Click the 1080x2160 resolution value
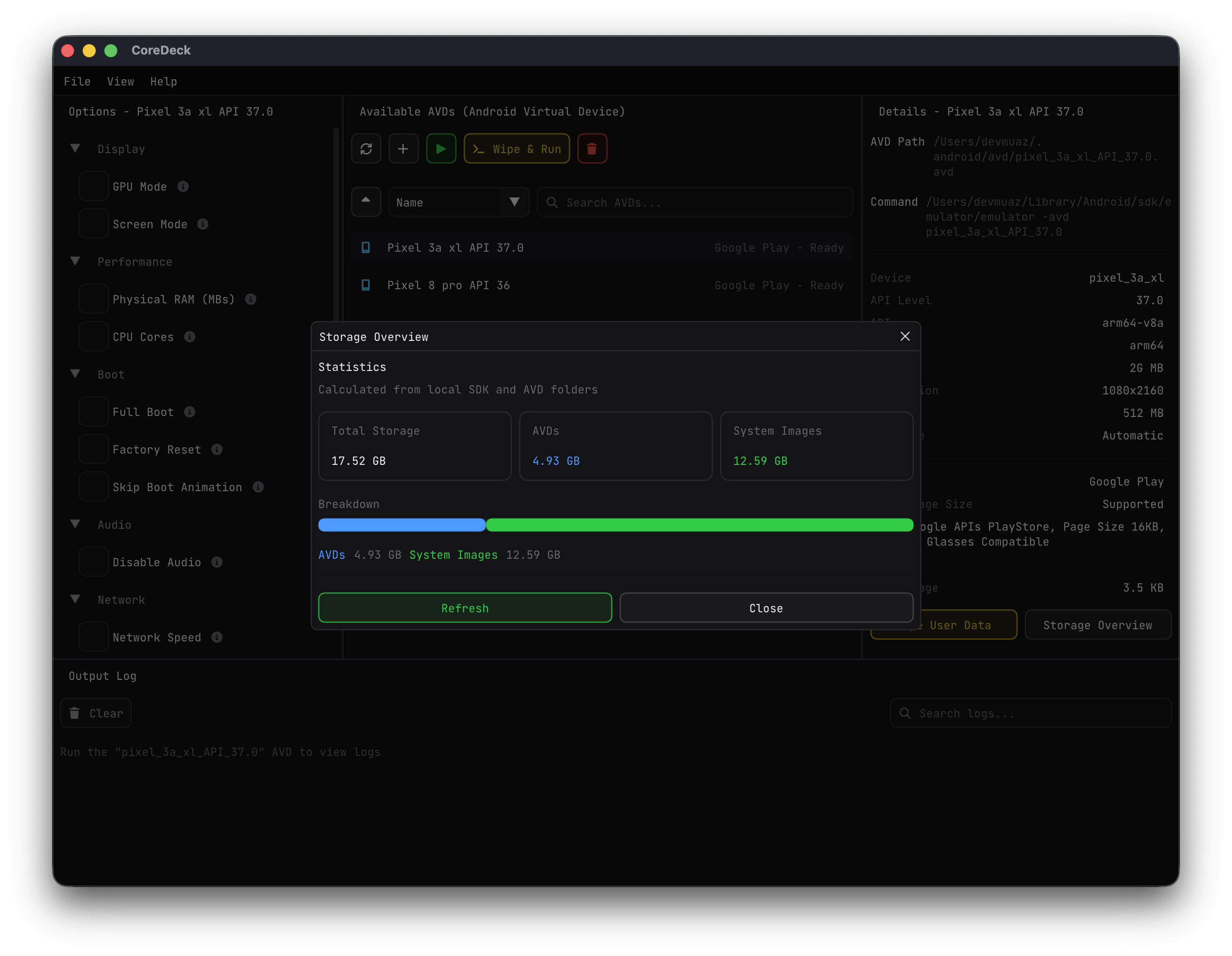The image size is (1232, 956). [x=1133, y=390]
